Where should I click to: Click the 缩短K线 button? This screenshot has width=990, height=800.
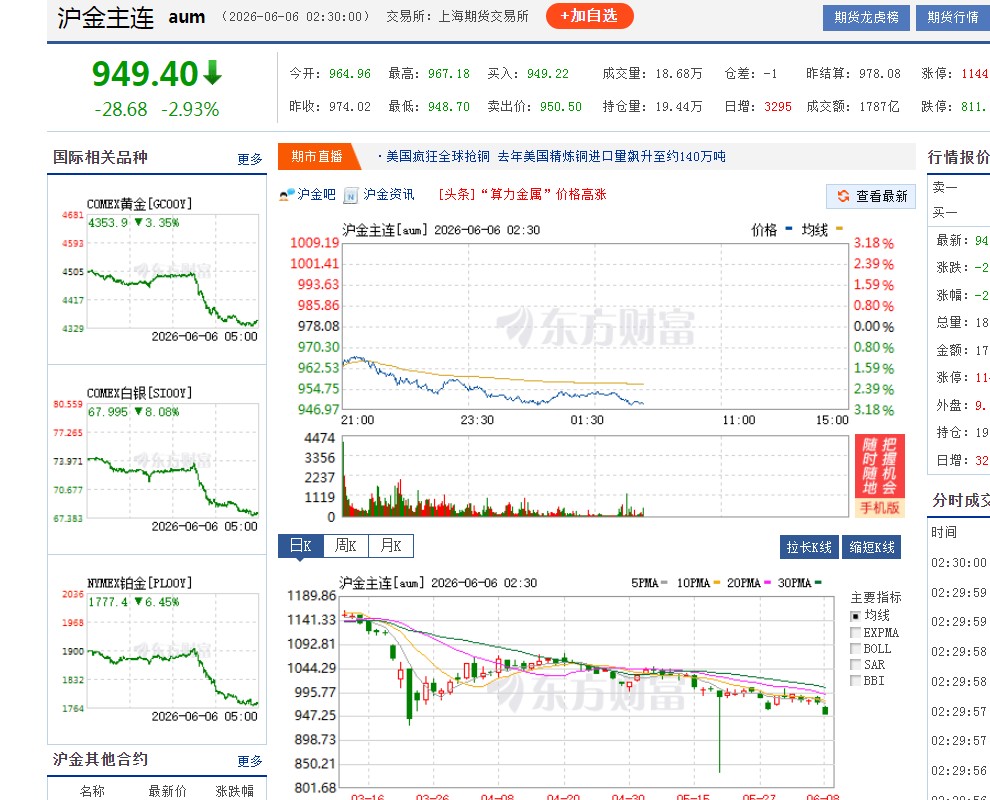pyautogui.click(x=871, y=547)
